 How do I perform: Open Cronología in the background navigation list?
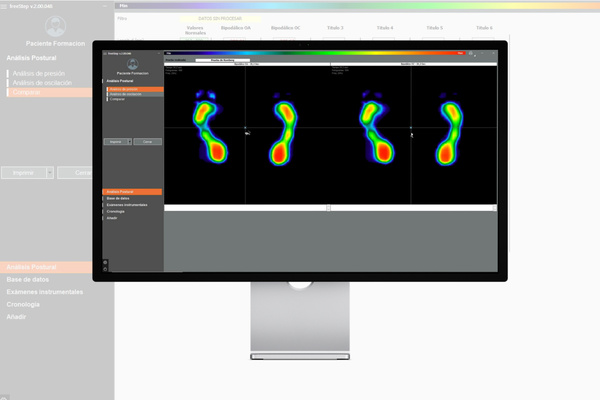[x=23, y=304]
